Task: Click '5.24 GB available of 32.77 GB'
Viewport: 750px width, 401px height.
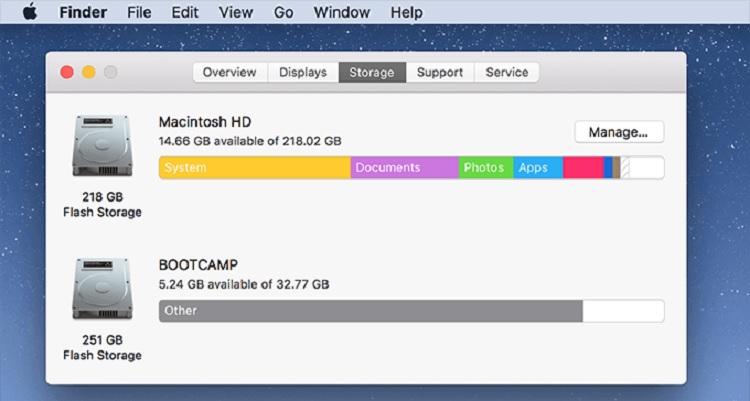Action: point(244,285)
